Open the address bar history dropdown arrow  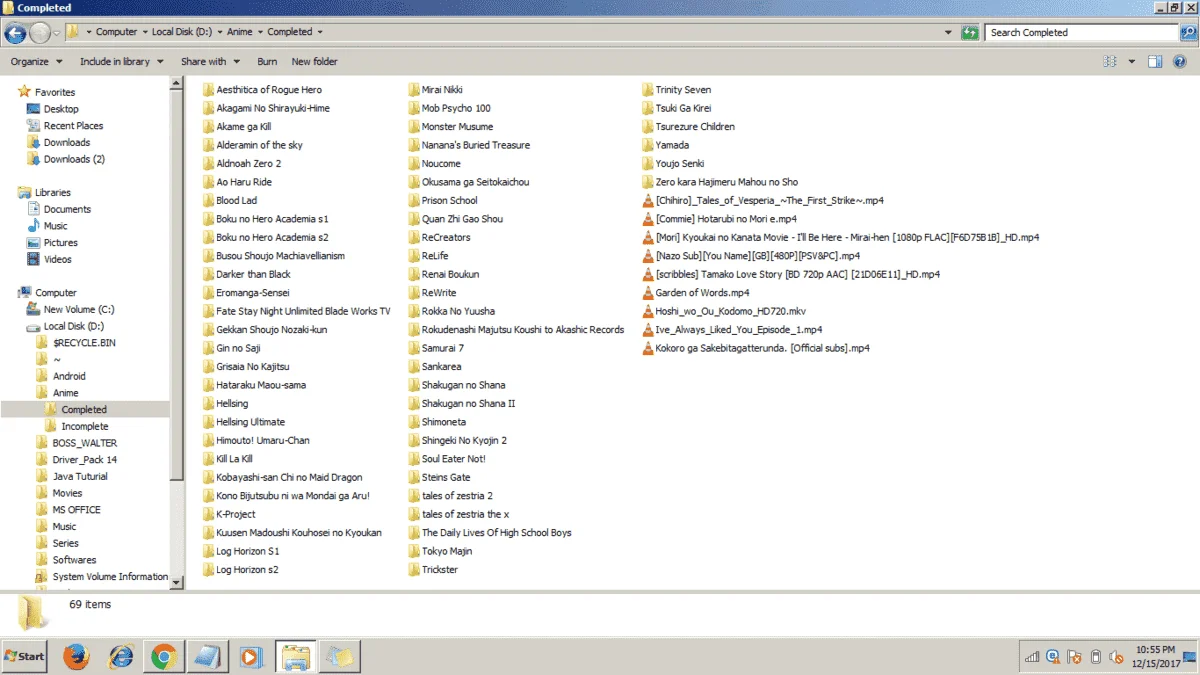pyautogui.click(x=948, y=32)
